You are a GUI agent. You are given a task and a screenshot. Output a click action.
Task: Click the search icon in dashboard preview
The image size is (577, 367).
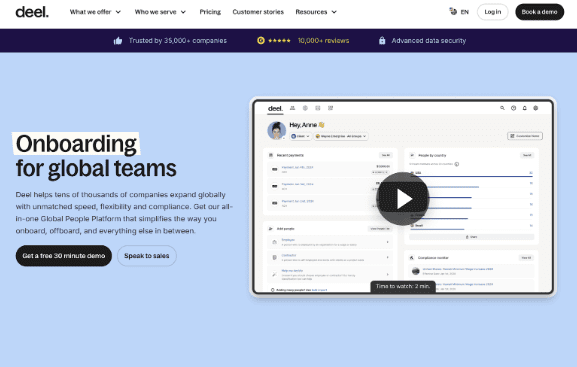click(502, 108)
